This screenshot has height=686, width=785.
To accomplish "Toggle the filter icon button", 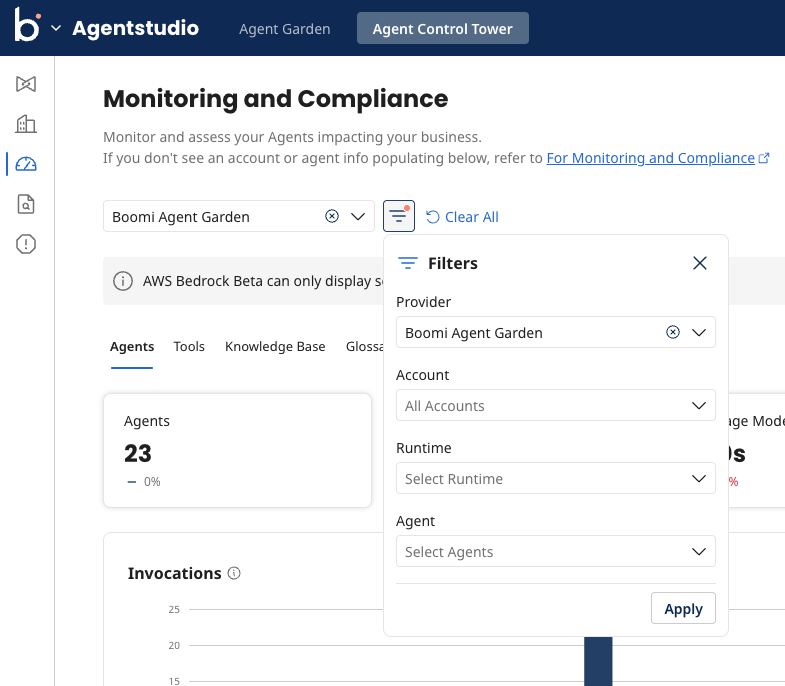I will [399, 216].
